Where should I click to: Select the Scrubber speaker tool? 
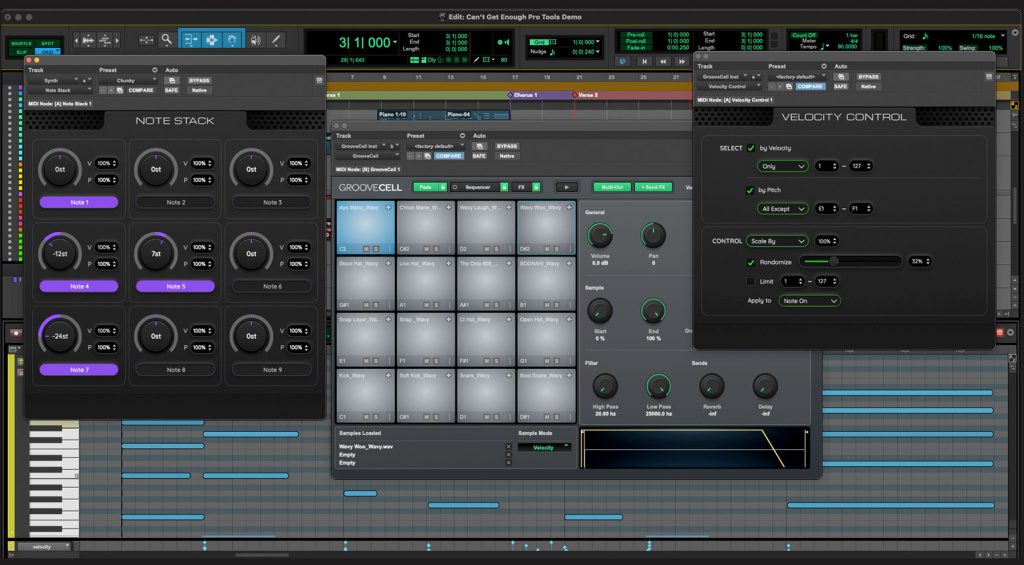click(255, 40)
